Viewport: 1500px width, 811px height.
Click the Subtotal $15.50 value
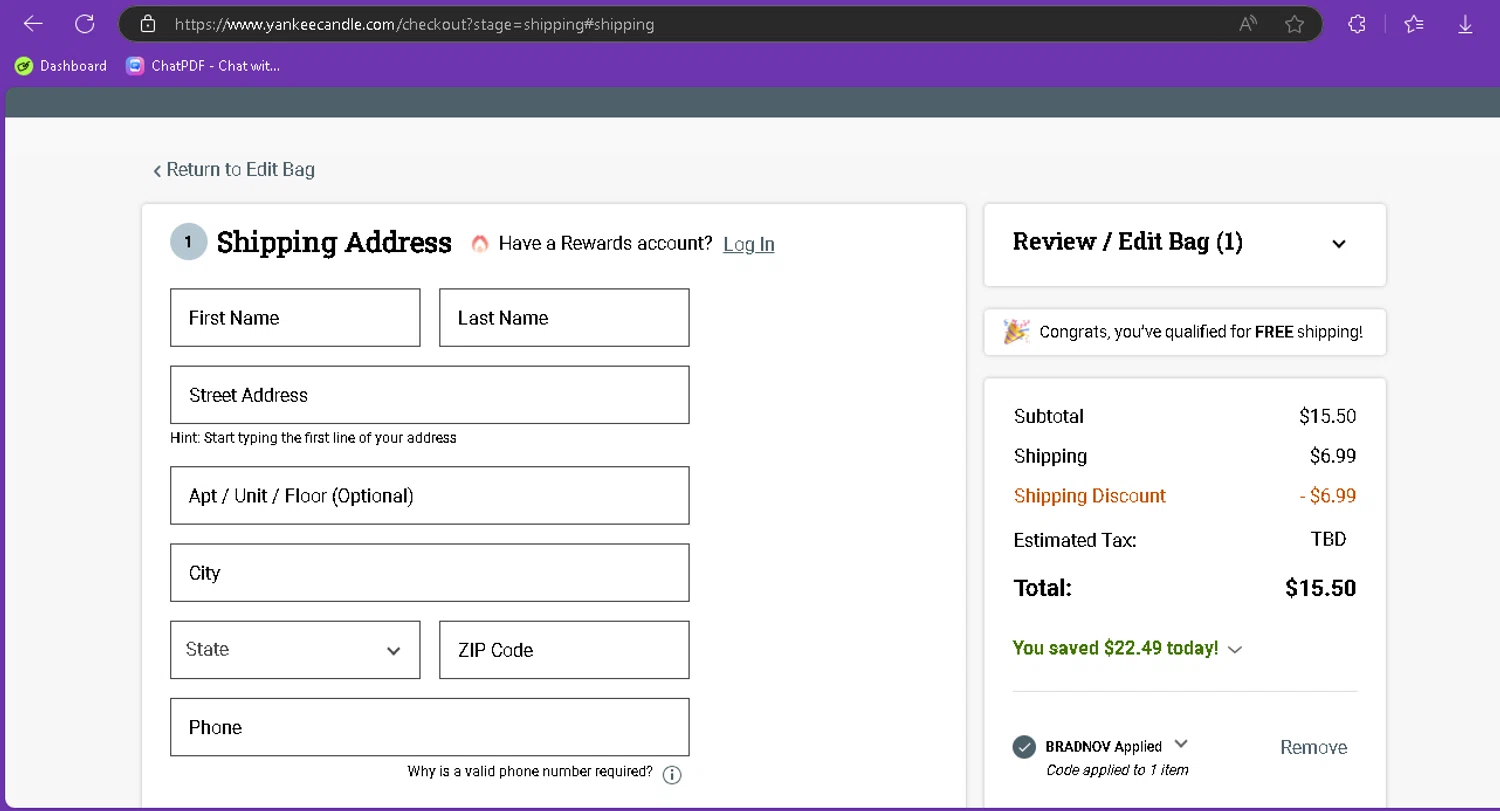[1328, 416]
